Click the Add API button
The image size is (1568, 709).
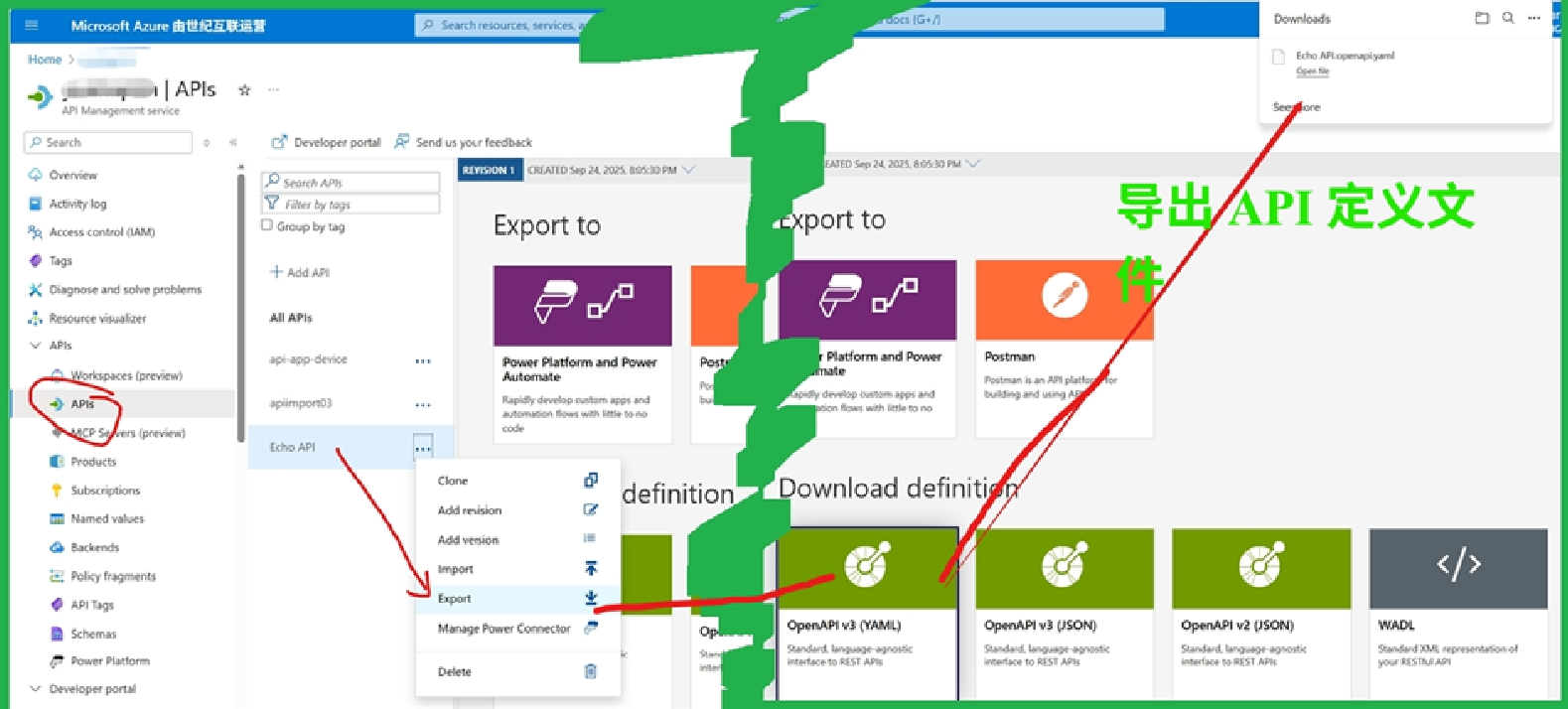[x=300, y=272]
